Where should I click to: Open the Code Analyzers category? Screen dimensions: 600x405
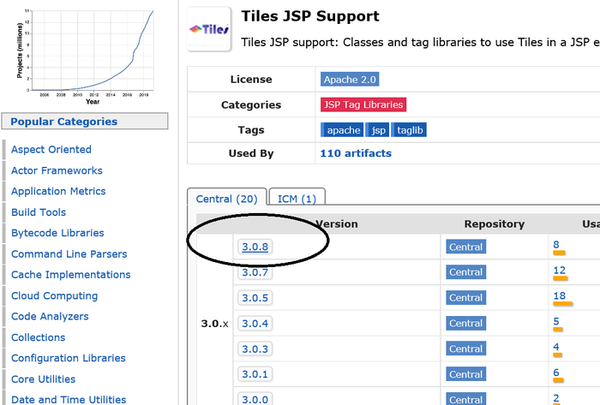click(x=50, y=316)
